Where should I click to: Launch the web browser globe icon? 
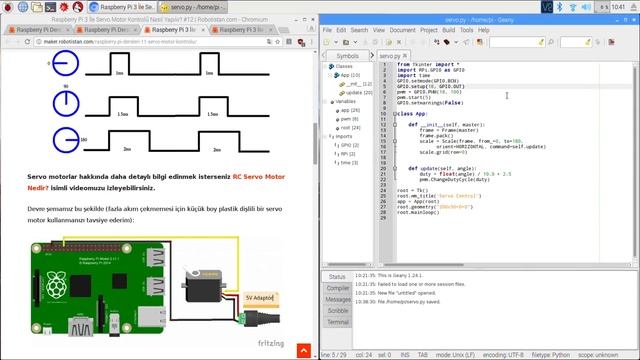(x=23, y=7)
